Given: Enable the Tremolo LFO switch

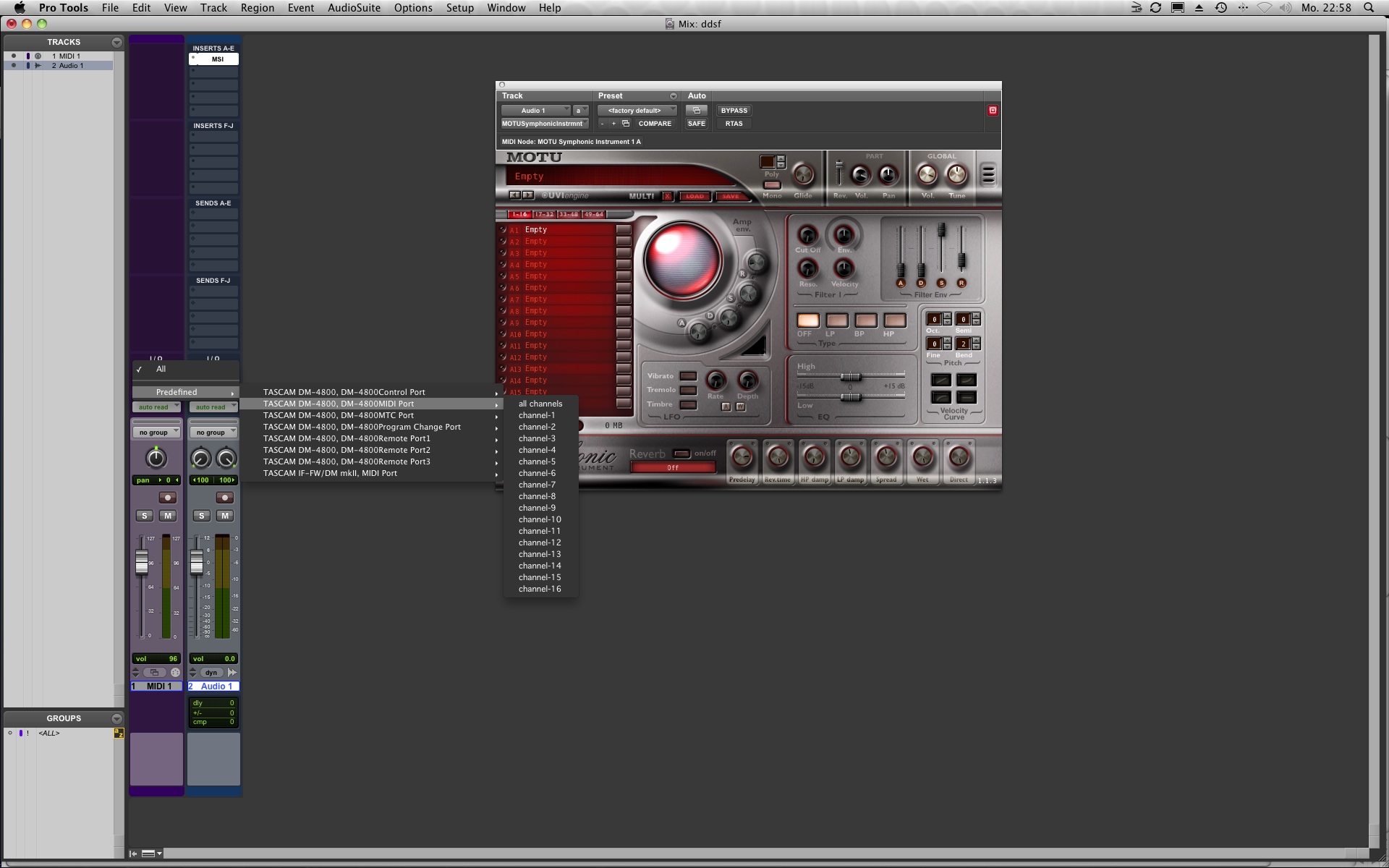Looking at the screenshot, I should (x=688, y=391).
